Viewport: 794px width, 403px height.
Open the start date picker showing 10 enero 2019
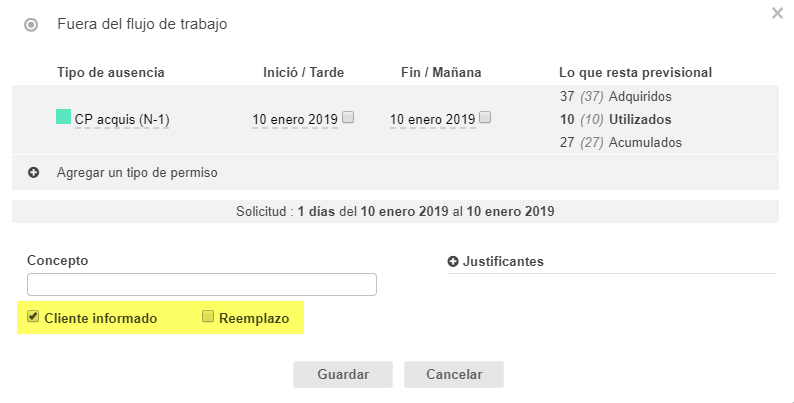tap(294, 120)
